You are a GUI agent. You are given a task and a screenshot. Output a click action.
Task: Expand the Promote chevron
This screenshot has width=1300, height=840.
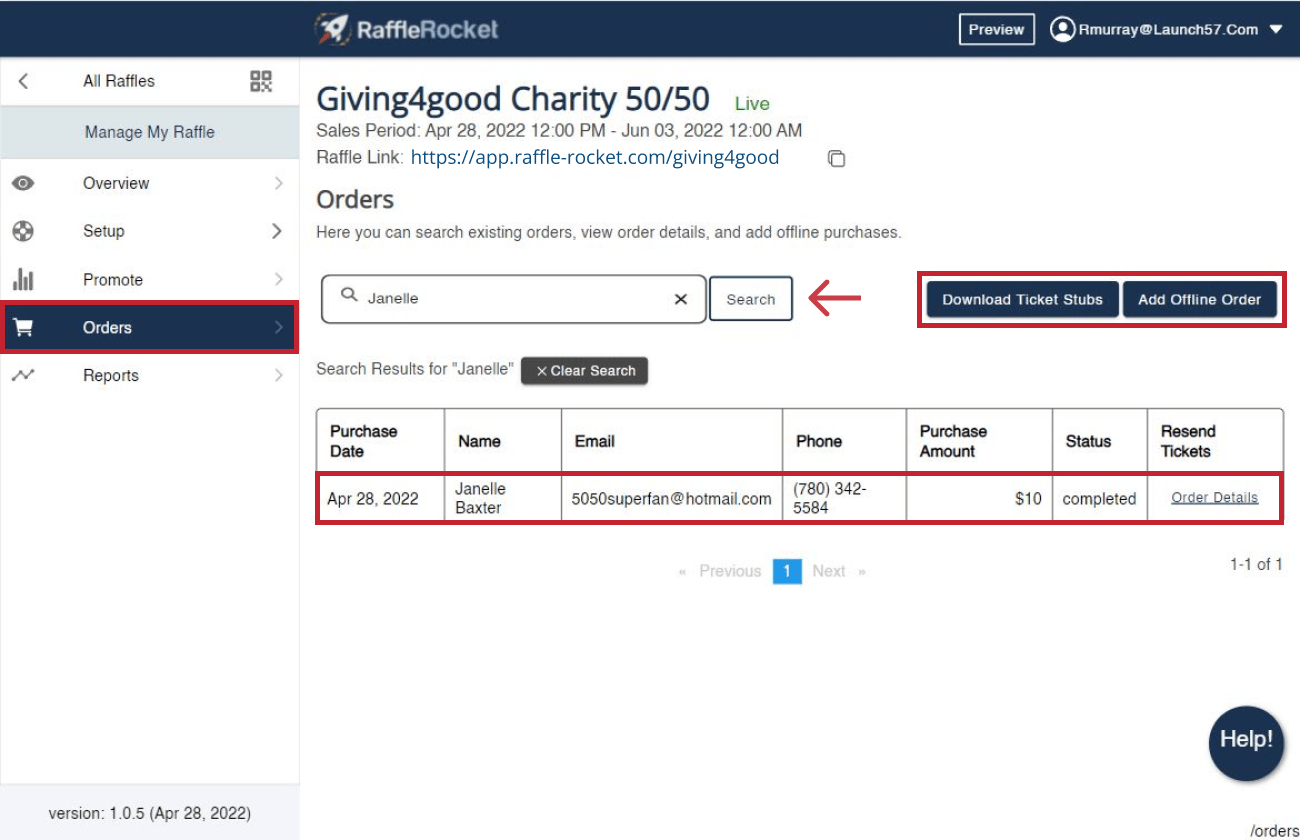pyautogui.click(x=278, y=279)
